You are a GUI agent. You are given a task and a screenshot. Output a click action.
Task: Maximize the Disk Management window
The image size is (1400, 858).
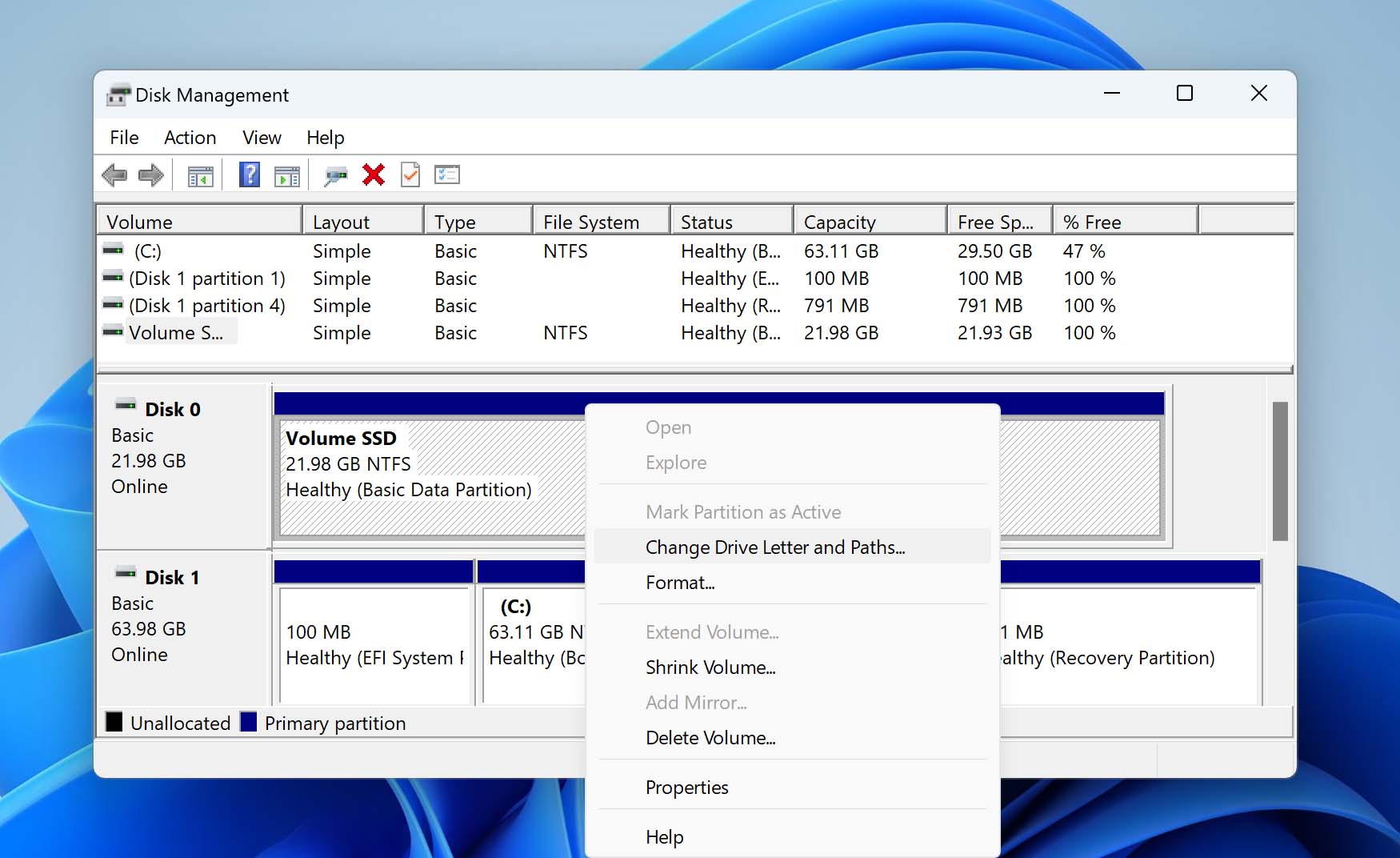pos(1185,94)
